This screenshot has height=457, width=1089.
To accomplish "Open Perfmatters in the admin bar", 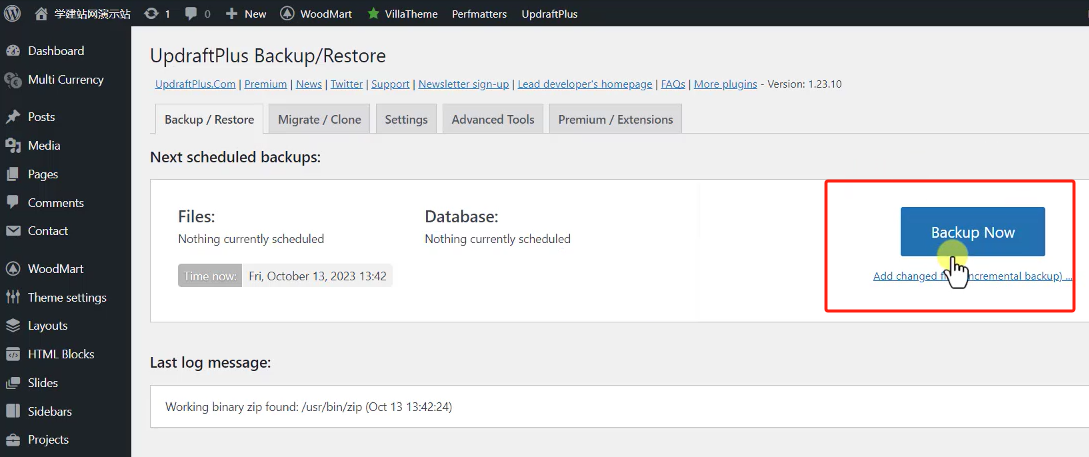I will point(479,14).
